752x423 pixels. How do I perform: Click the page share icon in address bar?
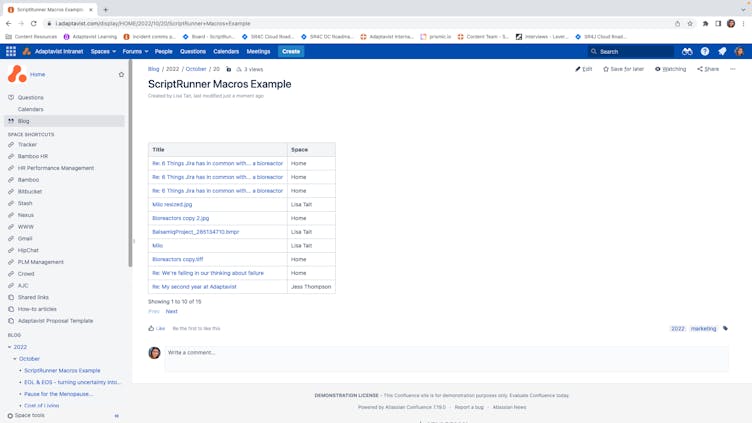tap(677, 24)
